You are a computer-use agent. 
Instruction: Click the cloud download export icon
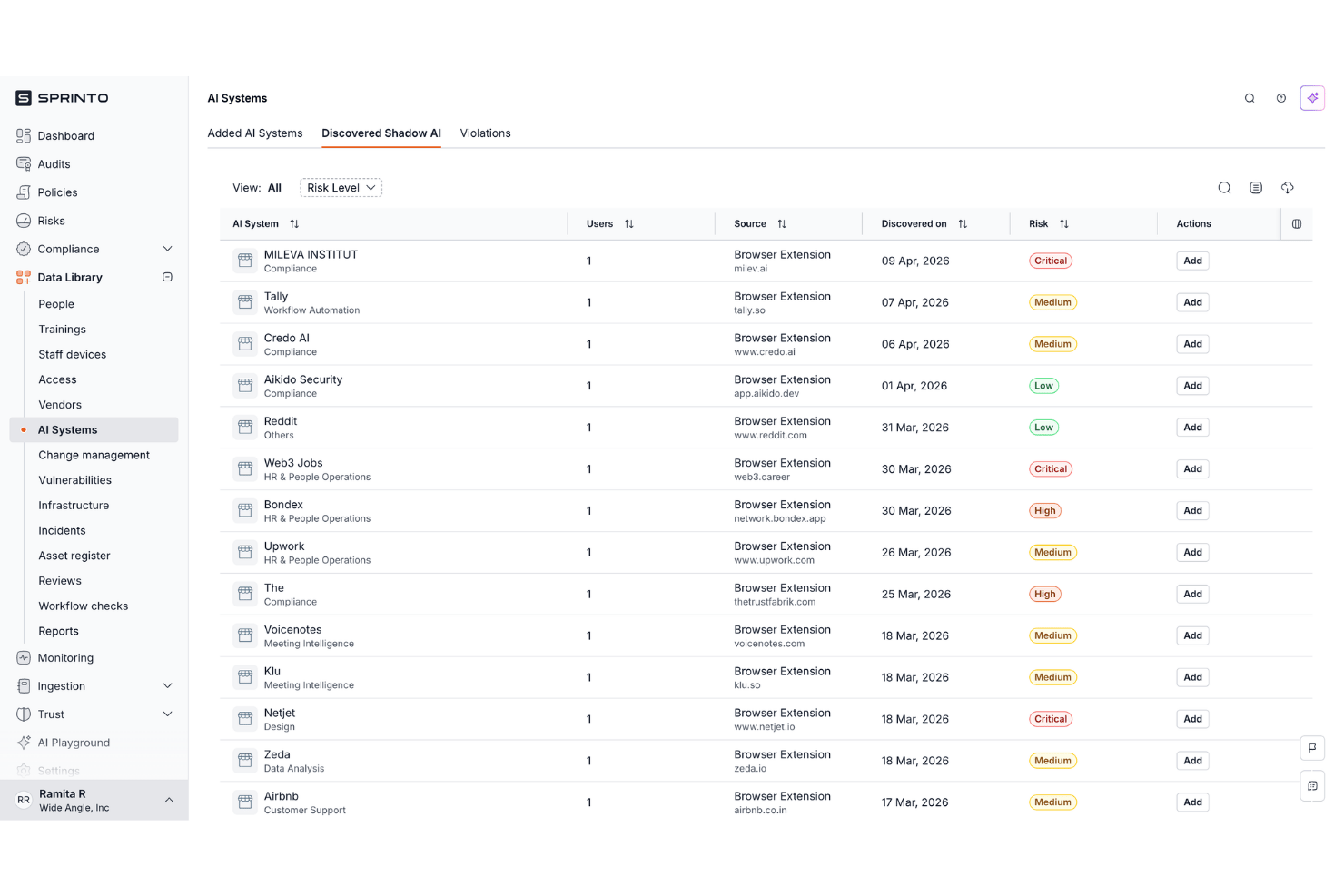1288,188
